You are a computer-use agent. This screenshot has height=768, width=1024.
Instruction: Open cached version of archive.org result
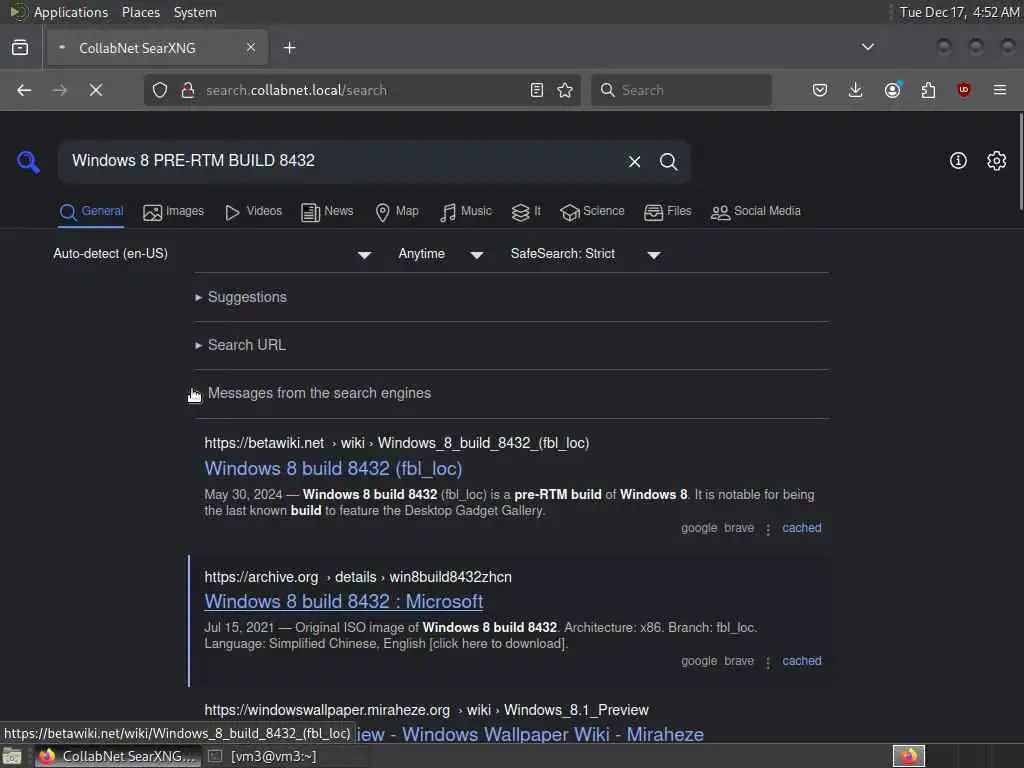(802, 661)
